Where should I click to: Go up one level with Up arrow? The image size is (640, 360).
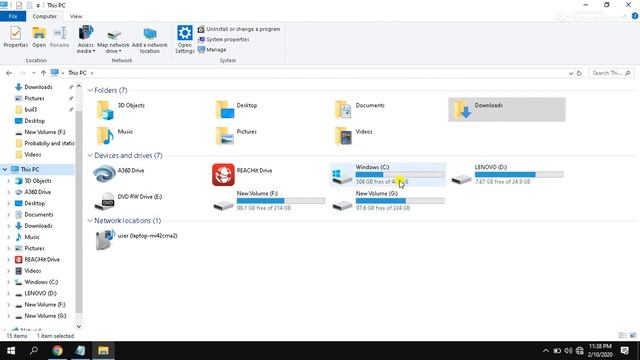[43, 73]
